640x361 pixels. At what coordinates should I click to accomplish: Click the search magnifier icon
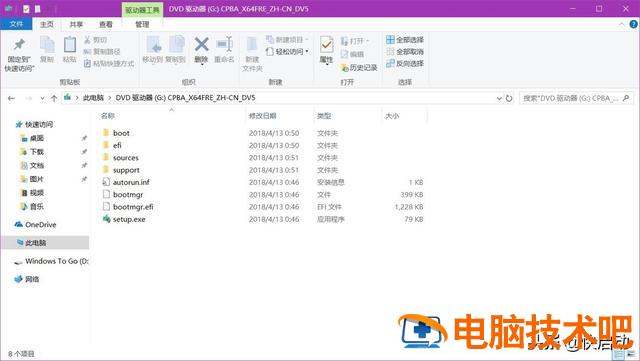pyautogui.click(x=626, y=98)
